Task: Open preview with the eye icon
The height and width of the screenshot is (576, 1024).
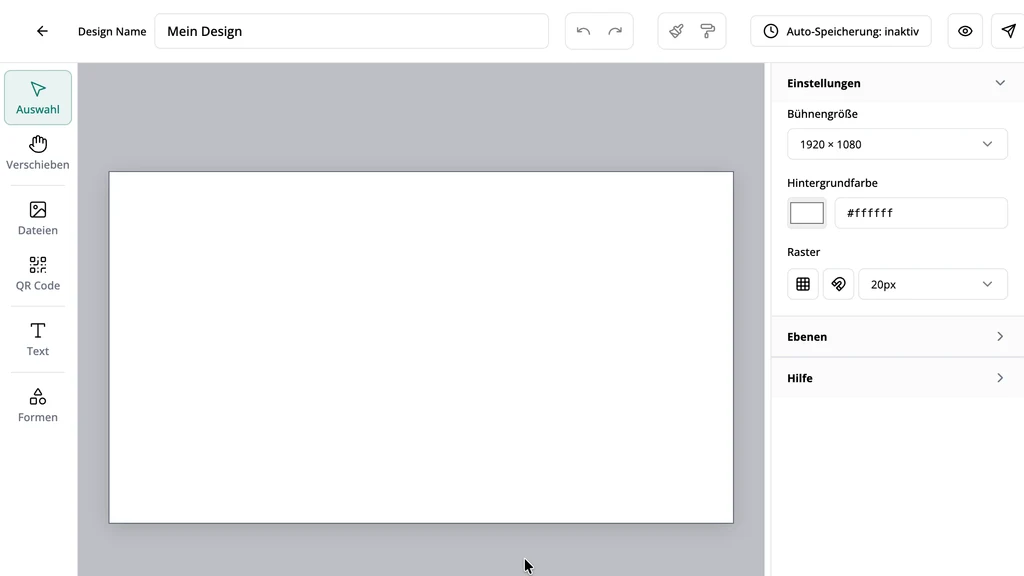Action: pos(965,31)
